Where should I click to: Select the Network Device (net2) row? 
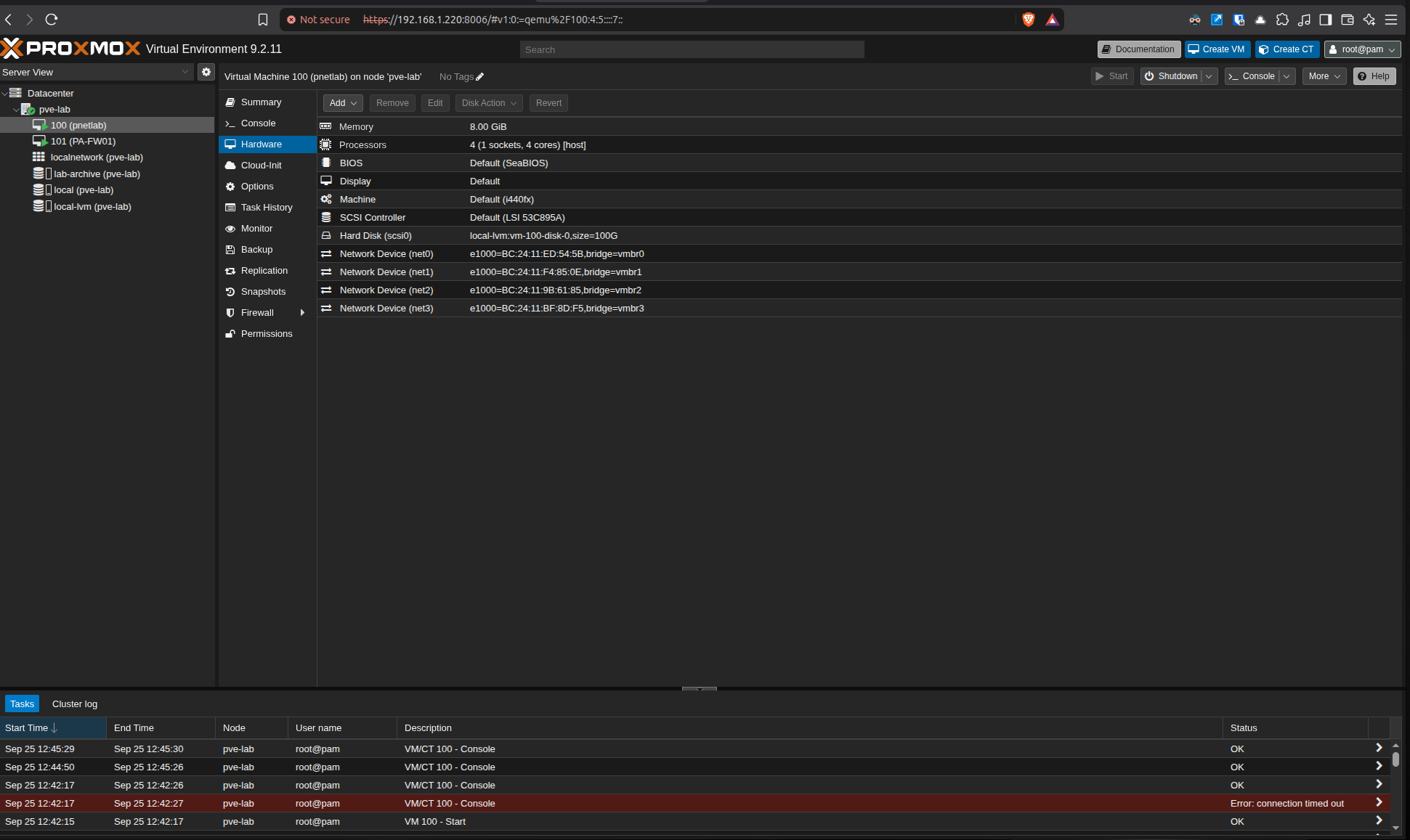[859, 290]
